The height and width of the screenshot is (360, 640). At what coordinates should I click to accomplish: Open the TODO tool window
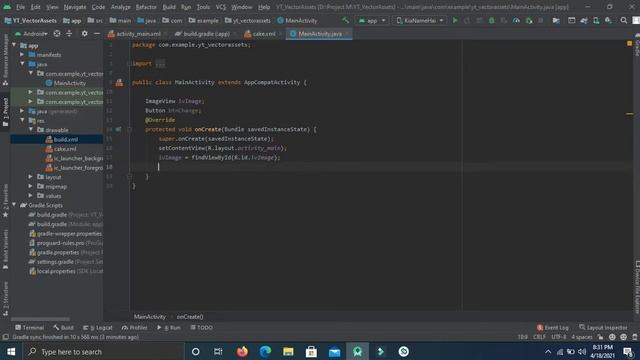click(x=201, y=327)
